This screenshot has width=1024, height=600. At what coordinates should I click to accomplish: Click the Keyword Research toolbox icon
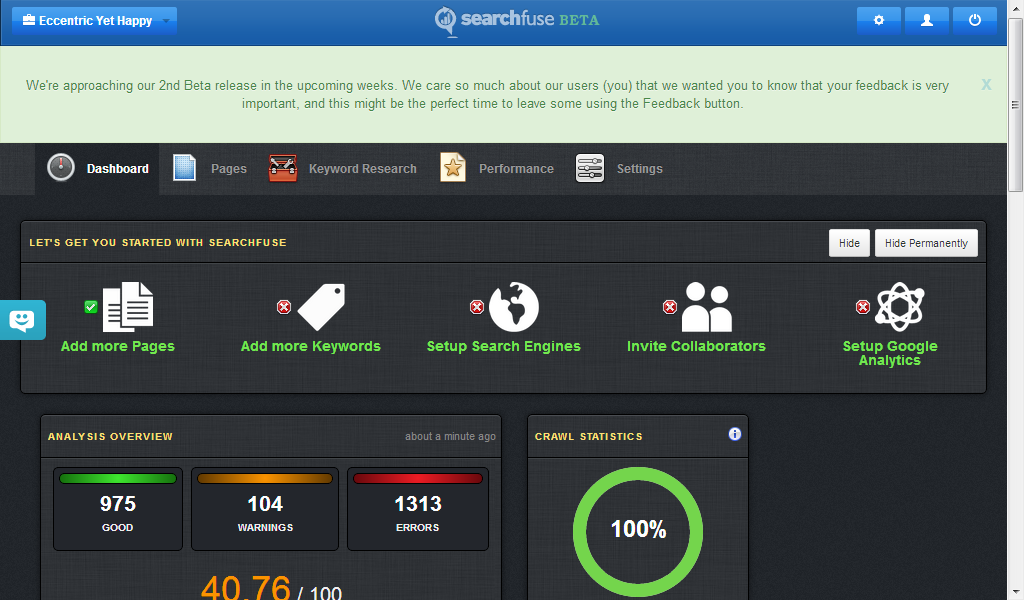283,168
